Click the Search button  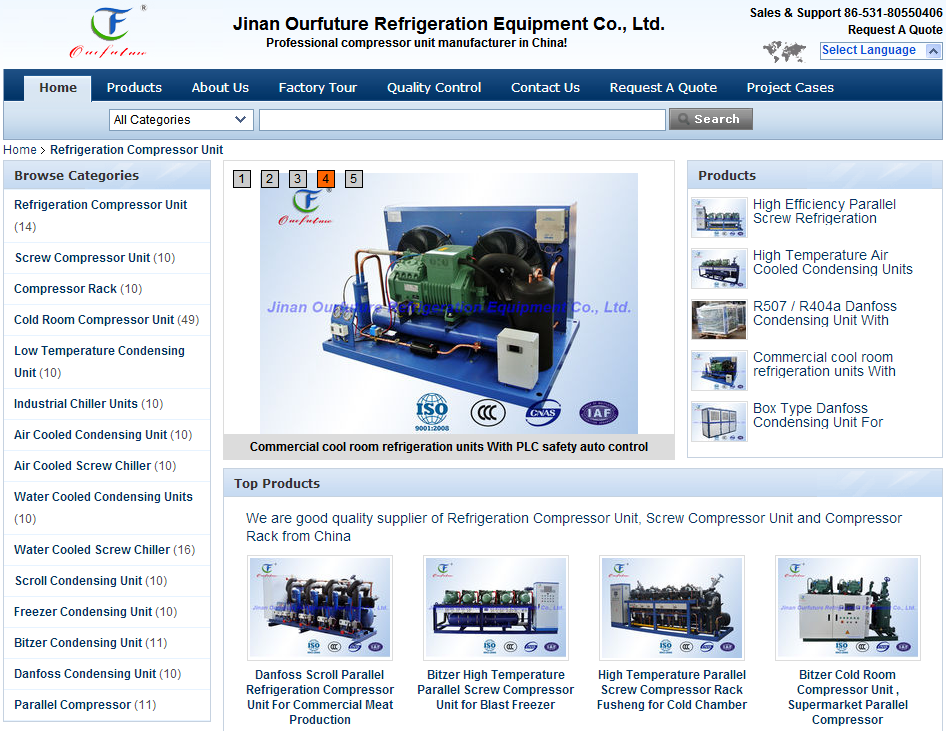click(x=711, y=119)
